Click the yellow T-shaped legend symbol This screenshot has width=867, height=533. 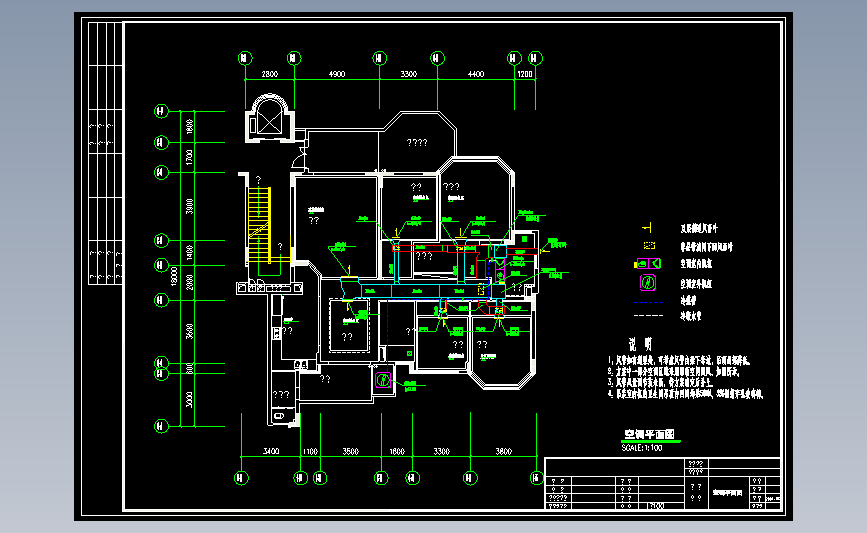pyautogui.click(x=647, y=228)
